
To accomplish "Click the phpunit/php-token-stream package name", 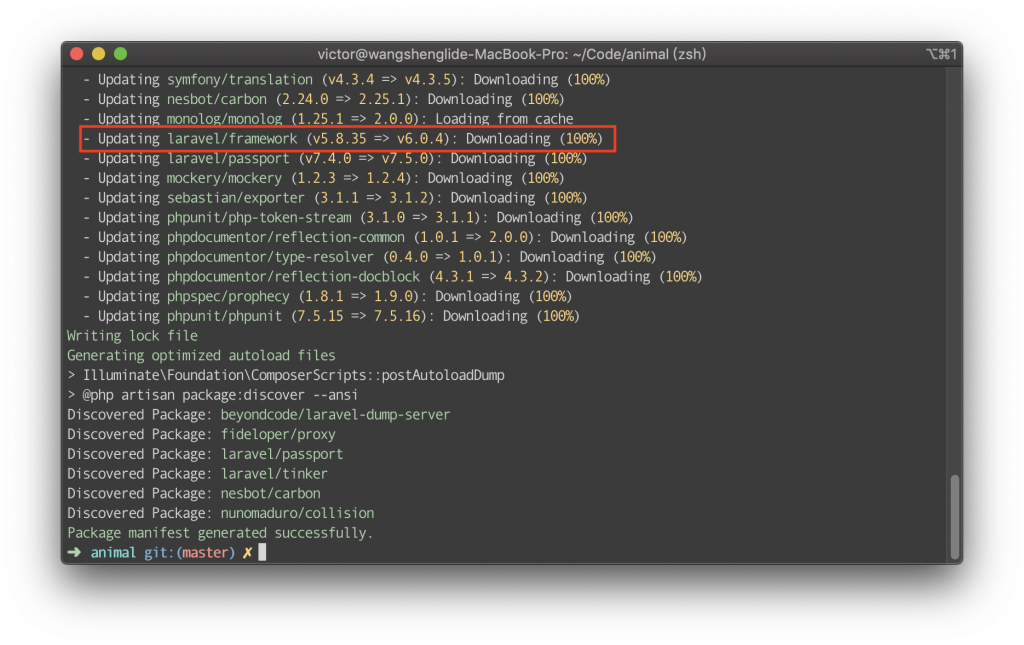I will [x=259, y=217].
